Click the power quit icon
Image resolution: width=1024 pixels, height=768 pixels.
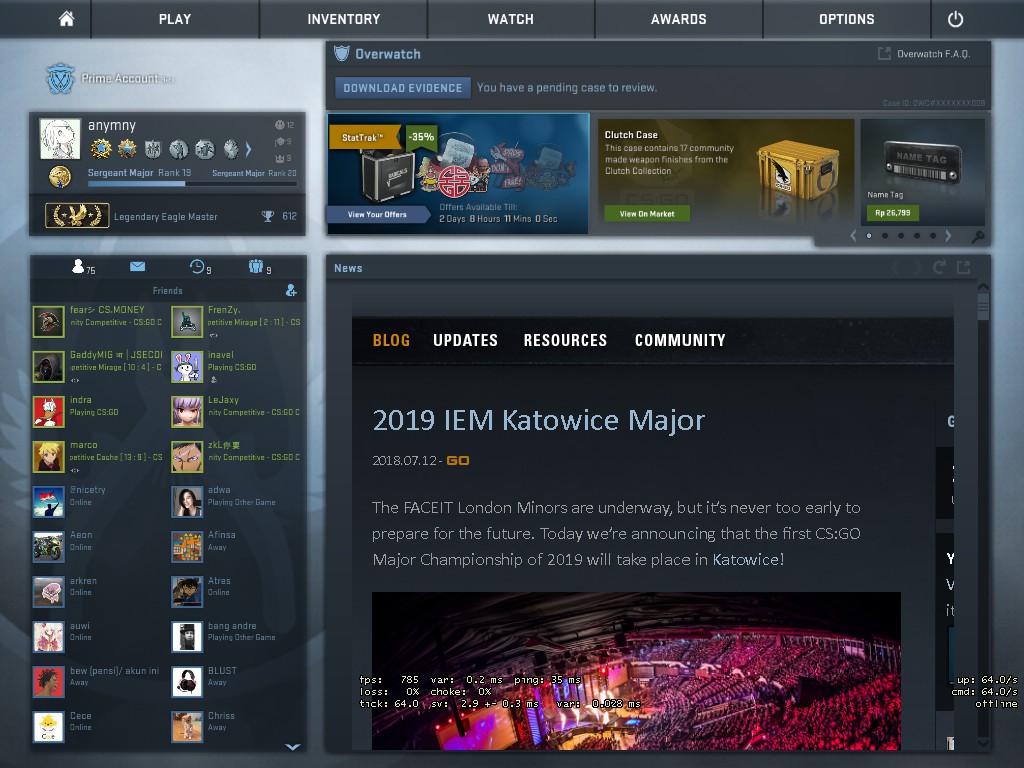coord(955,19)
